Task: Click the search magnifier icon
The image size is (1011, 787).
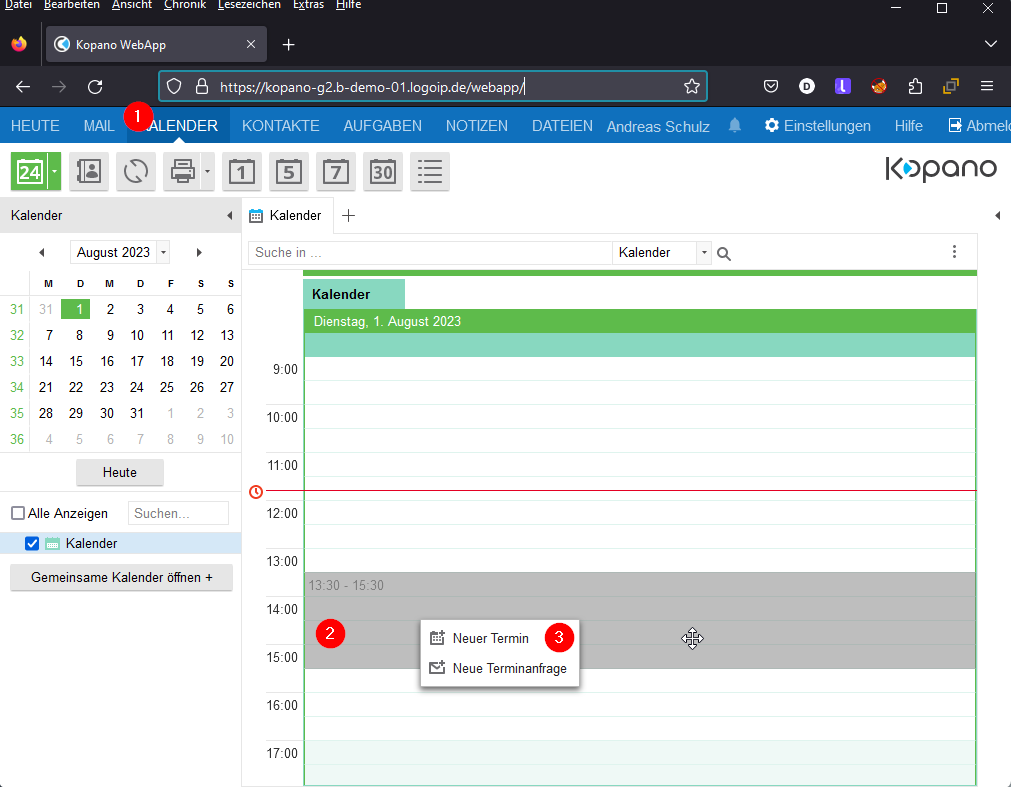Action: coord(724,254)
